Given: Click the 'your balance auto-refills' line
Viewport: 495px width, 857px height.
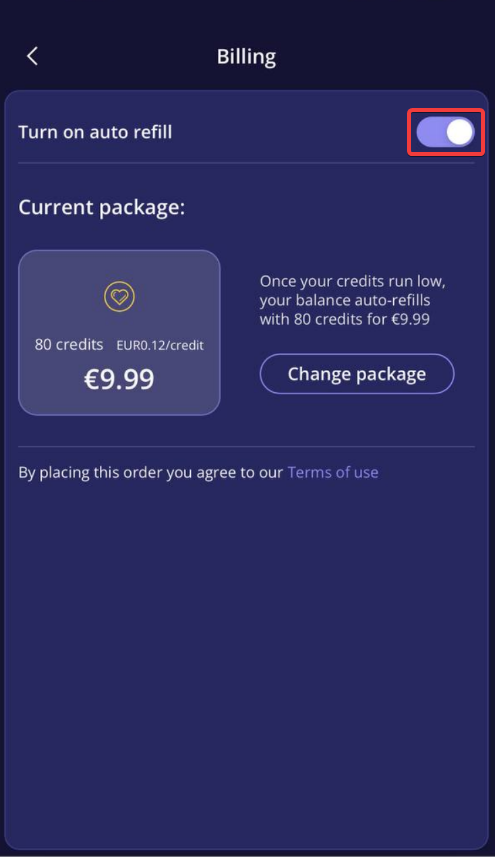Looking at the screenshot, I should [x=344, y=300].
